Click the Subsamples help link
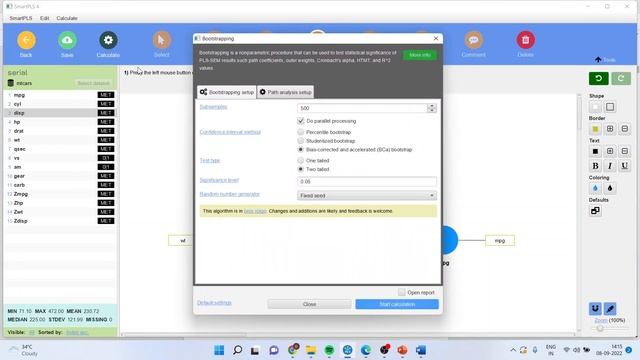This screenshot has width=640, height=360. 213,107
